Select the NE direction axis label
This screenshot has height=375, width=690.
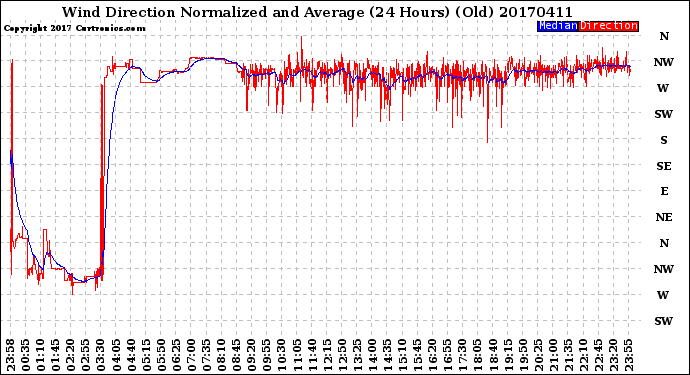coord(664,217)
